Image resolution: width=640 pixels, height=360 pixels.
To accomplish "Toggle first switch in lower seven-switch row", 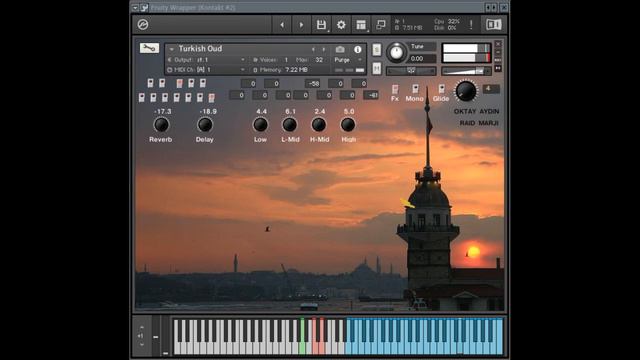I will click(x=142, y=98).
